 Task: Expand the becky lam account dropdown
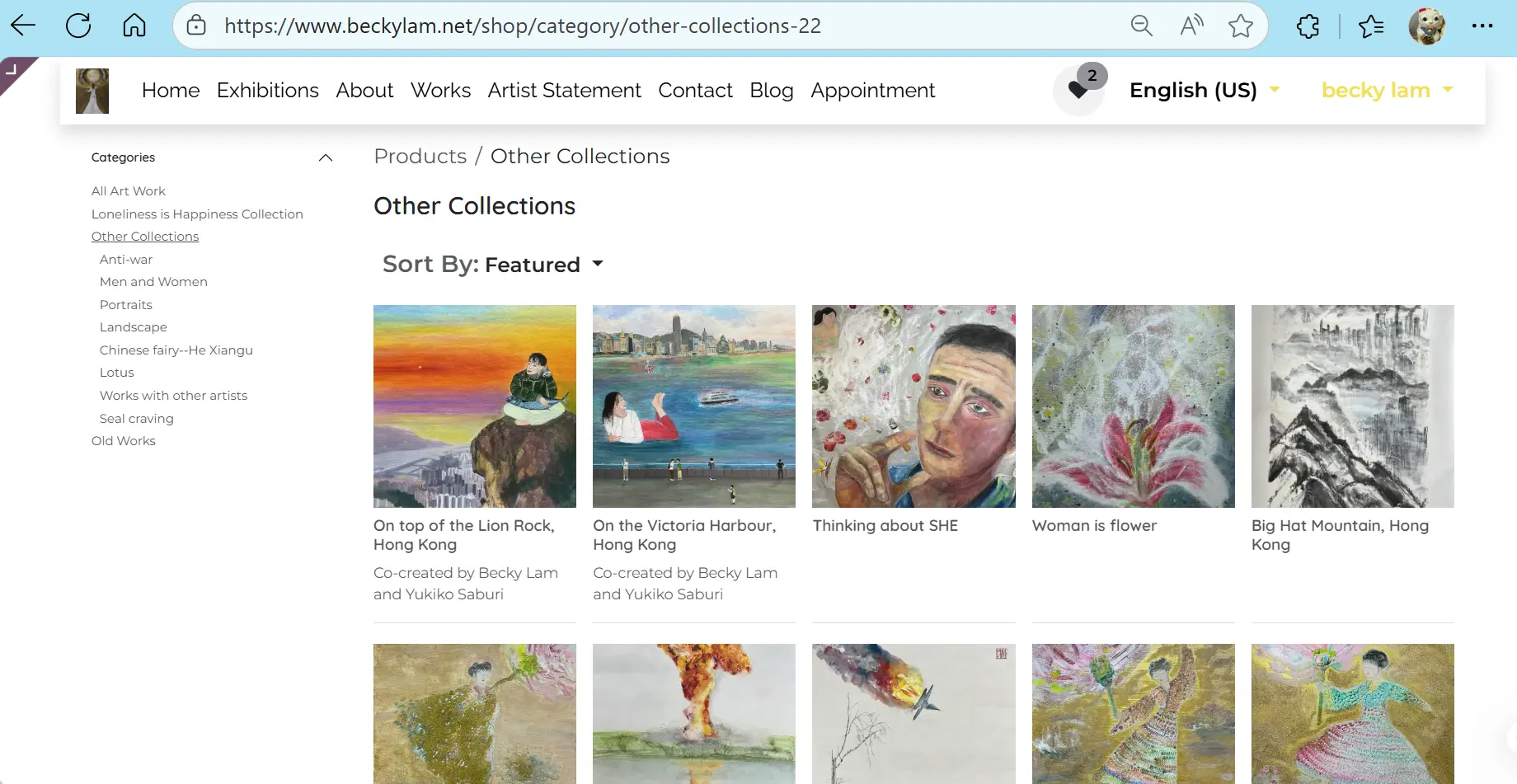[x=1387, y=90]
